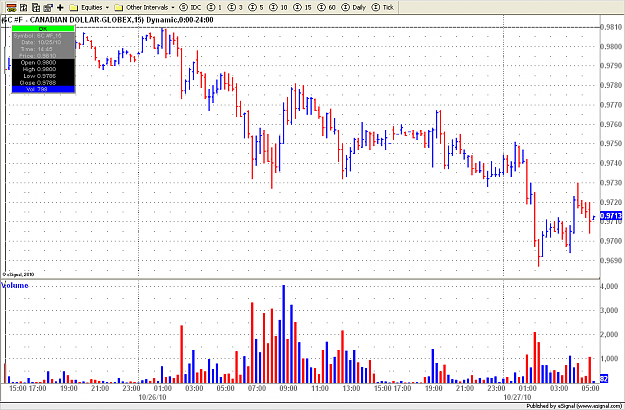Image resolution: width=625 pixels, height=410 pixels.
Task: Click Published by eSignal link text
Action: (574, 406)
